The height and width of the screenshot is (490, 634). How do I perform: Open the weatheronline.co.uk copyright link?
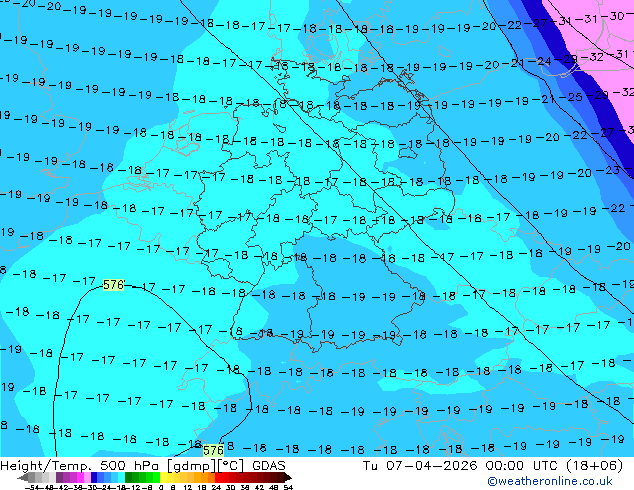click(x=549, y=481)
